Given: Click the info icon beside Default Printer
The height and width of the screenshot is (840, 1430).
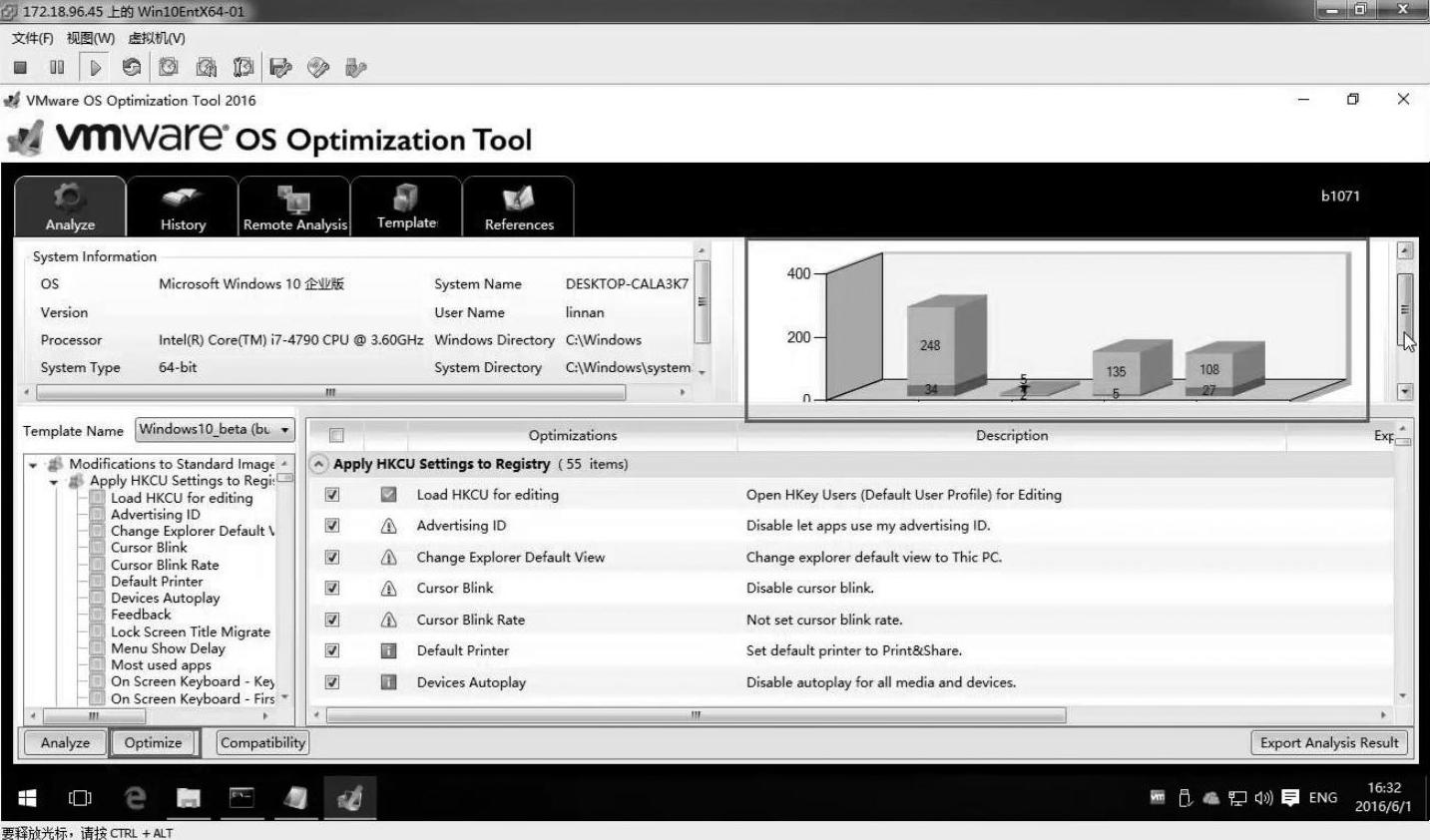Looking at the screenshot, I should (389, 651).
